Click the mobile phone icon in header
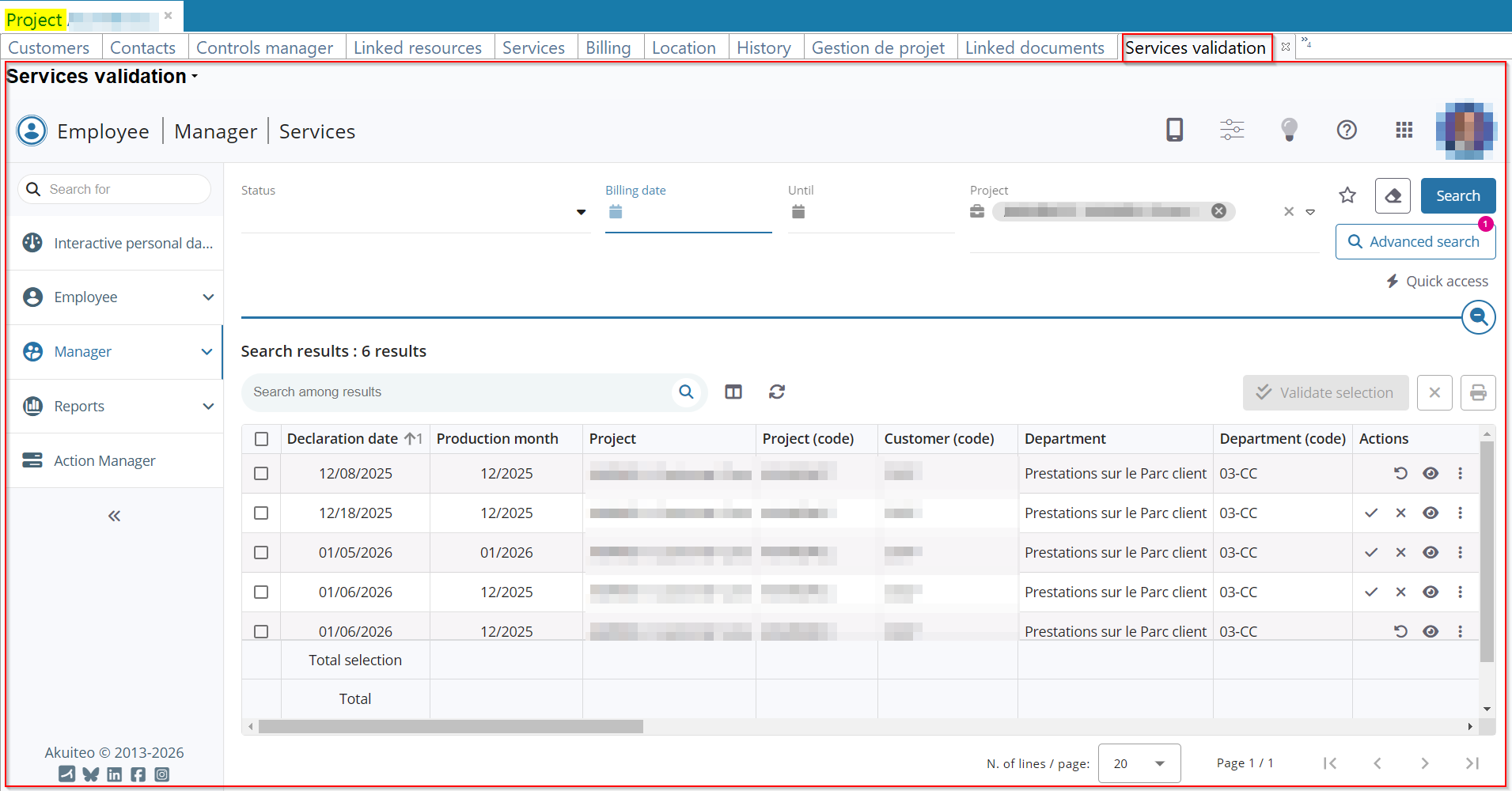 [1174, 130]
